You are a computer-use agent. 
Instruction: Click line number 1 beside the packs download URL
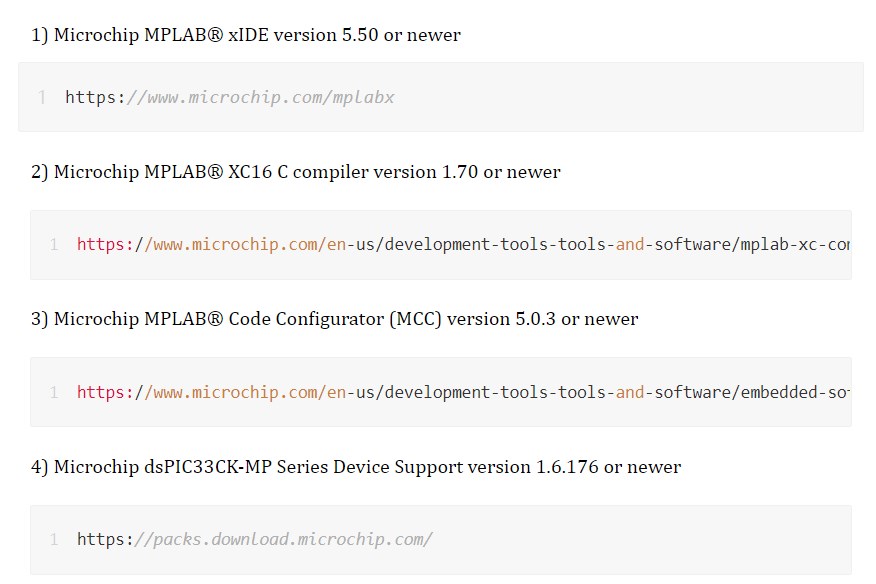coord(54,539)
